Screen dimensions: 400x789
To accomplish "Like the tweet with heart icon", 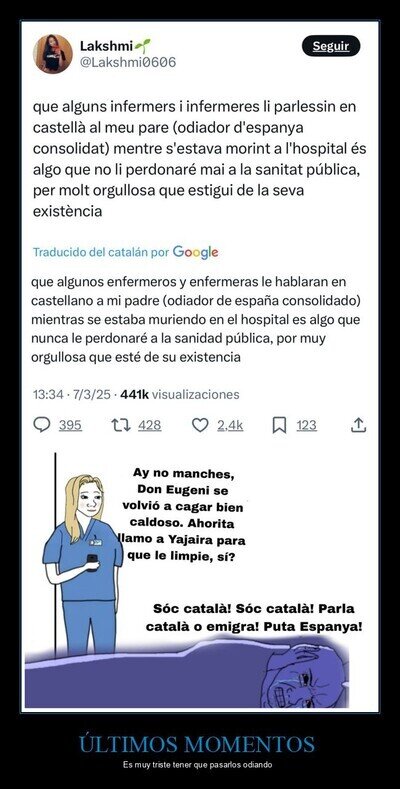I will (x=200, y=425).
